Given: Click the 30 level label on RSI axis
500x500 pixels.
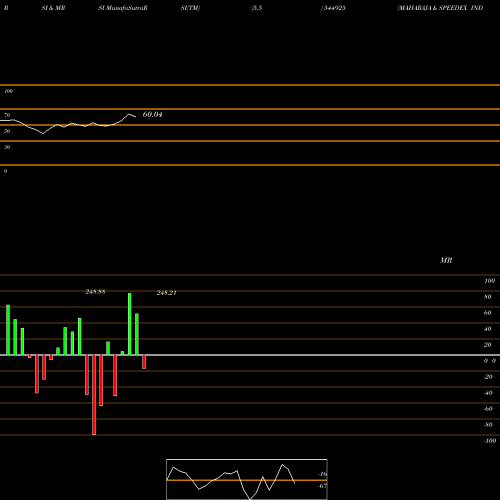Looking at the screenshot, I should pos(7,147).
